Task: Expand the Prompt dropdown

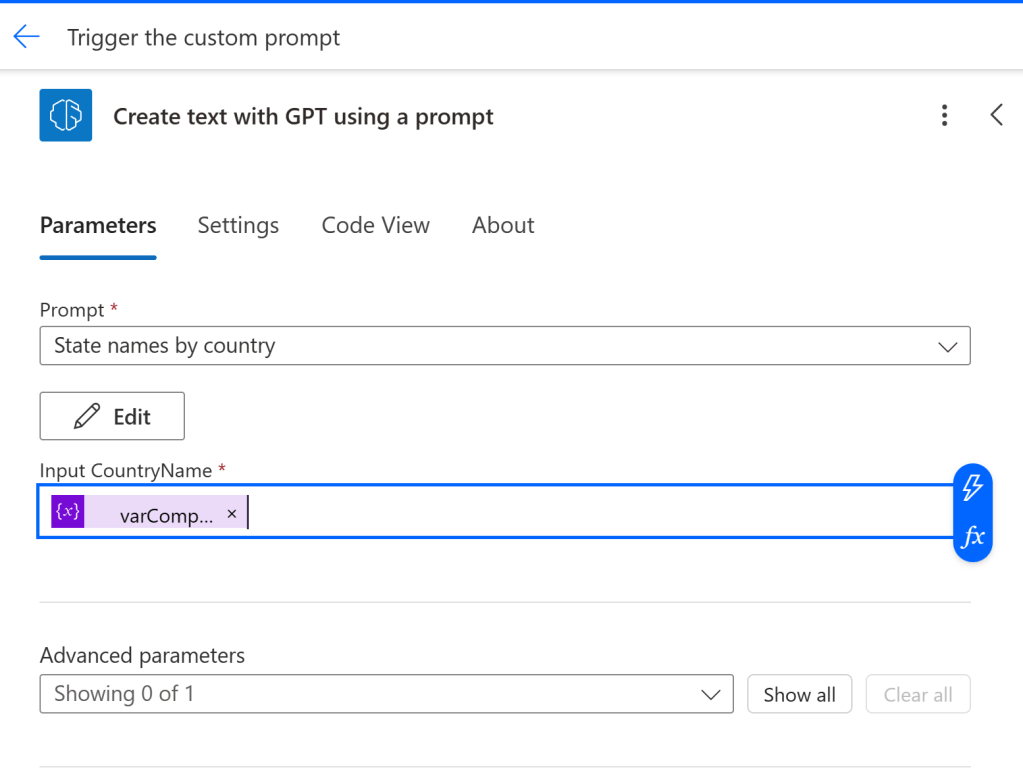Action: click(946, 346)
